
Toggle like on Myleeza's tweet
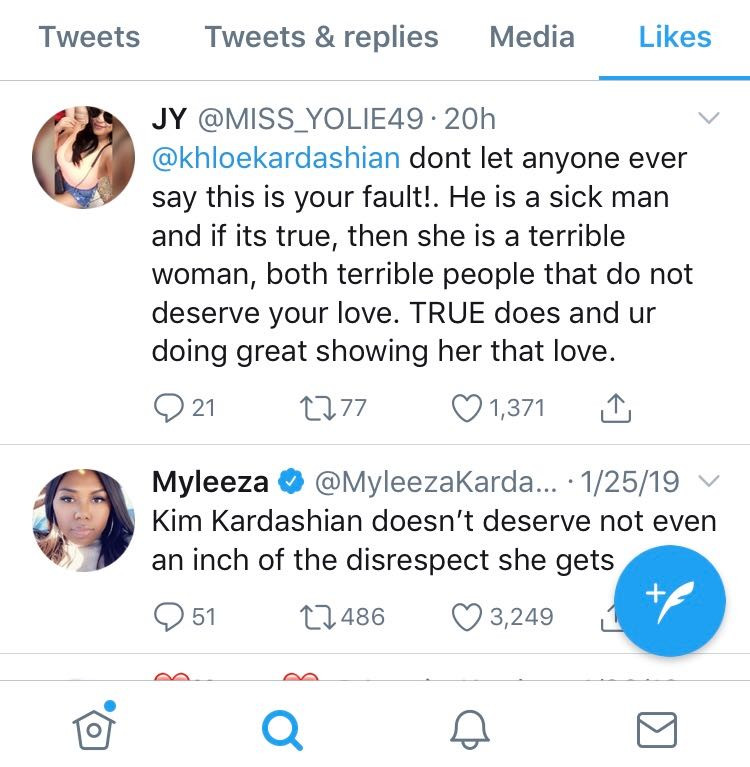pyautogui.click(x=467, y=616)
